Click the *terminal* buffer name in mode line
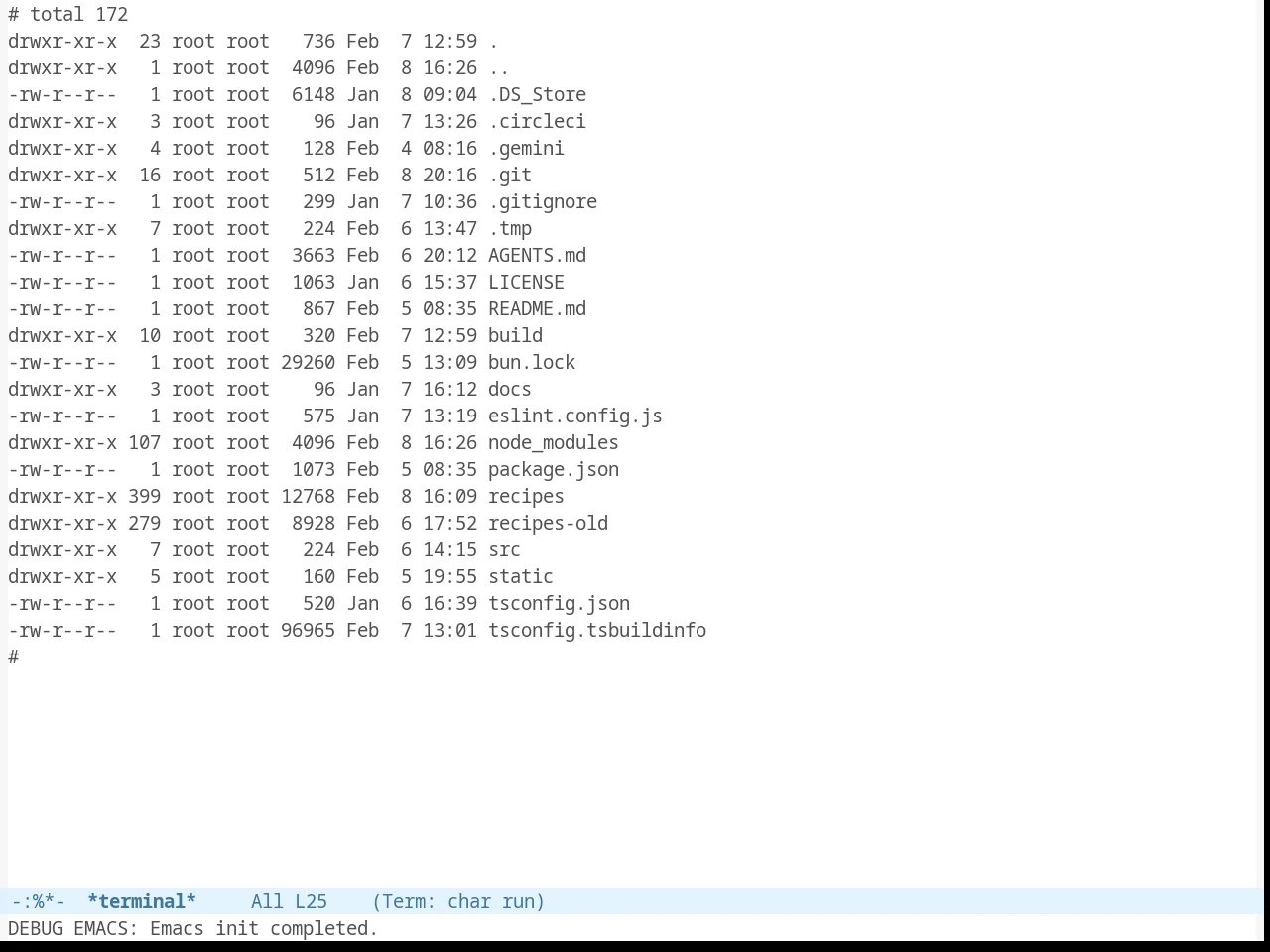 click(x=142, y=901)
